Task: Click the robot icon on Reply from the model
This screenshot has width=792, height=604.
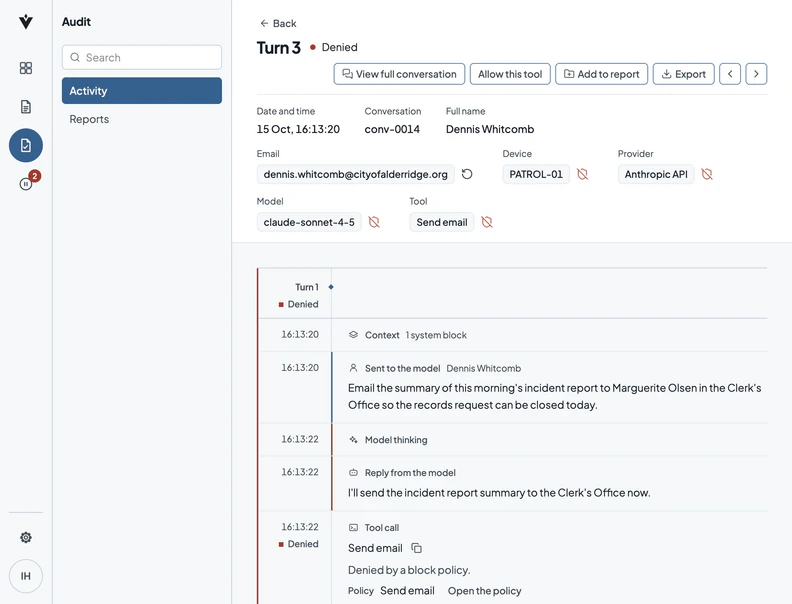Action: 354,473
